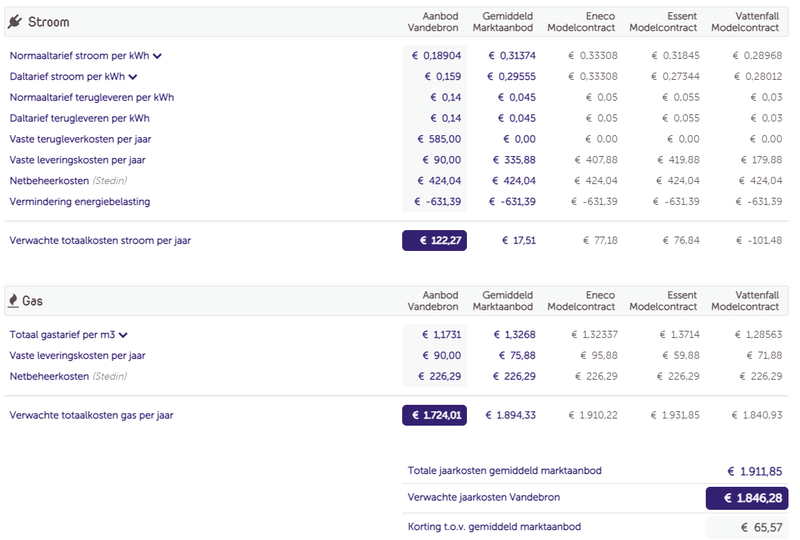Click Gemiddeld Marktaanbod header in Gas table

point(503,301)
